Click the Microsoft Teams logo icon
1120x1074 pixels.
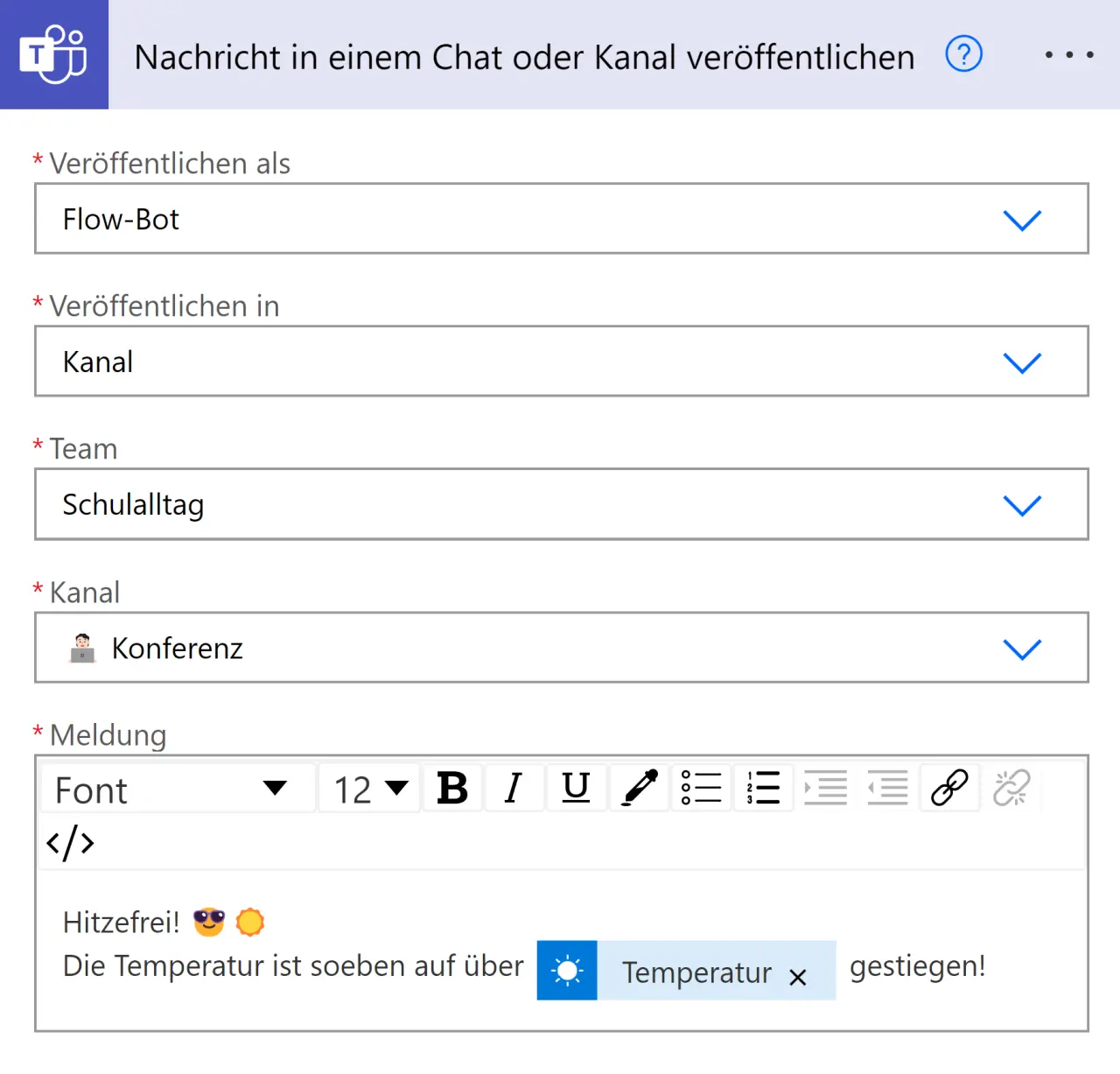pos(53,54)
